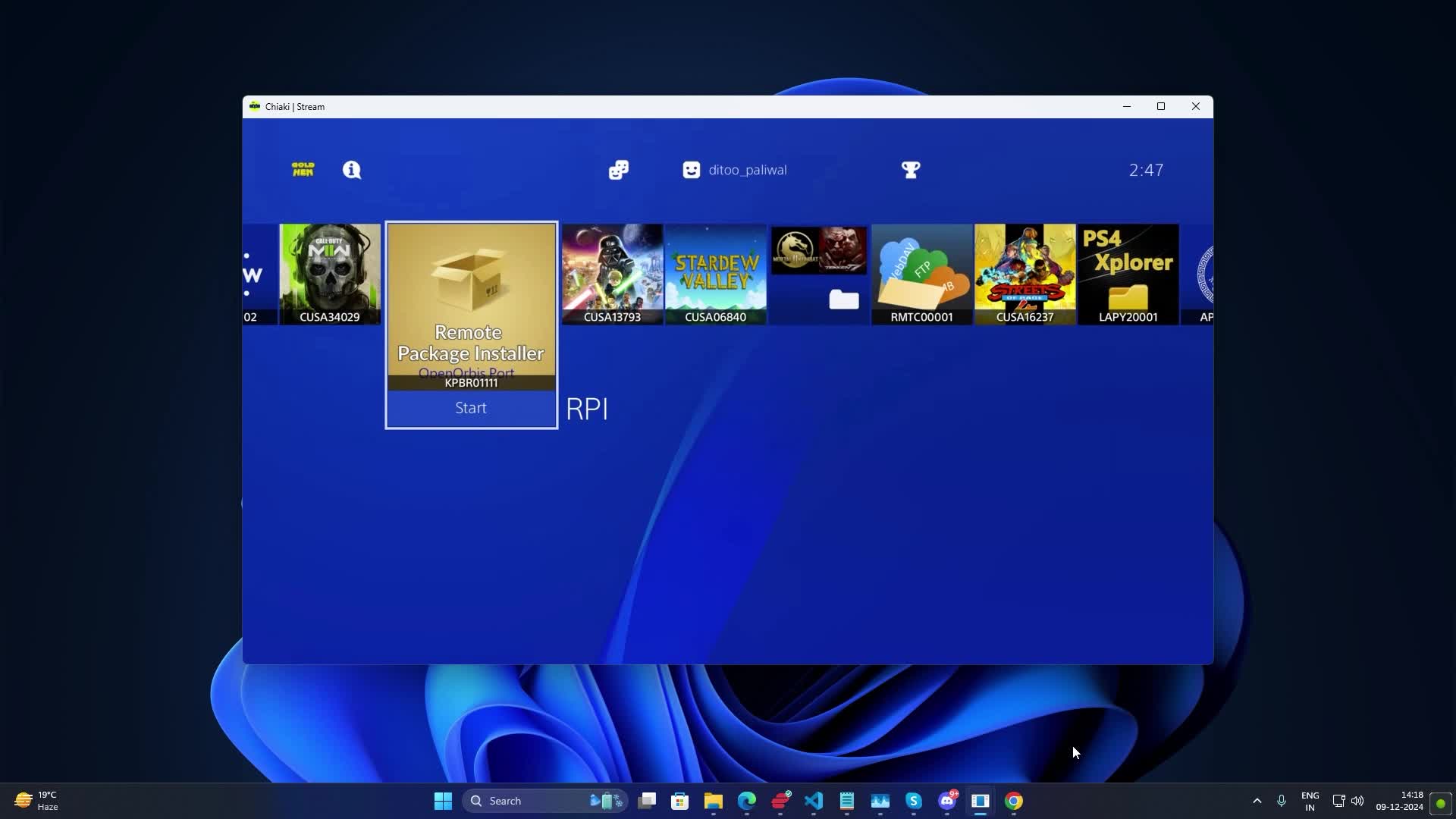Launch the Stardew Valley tile

(x=715, y=275)
